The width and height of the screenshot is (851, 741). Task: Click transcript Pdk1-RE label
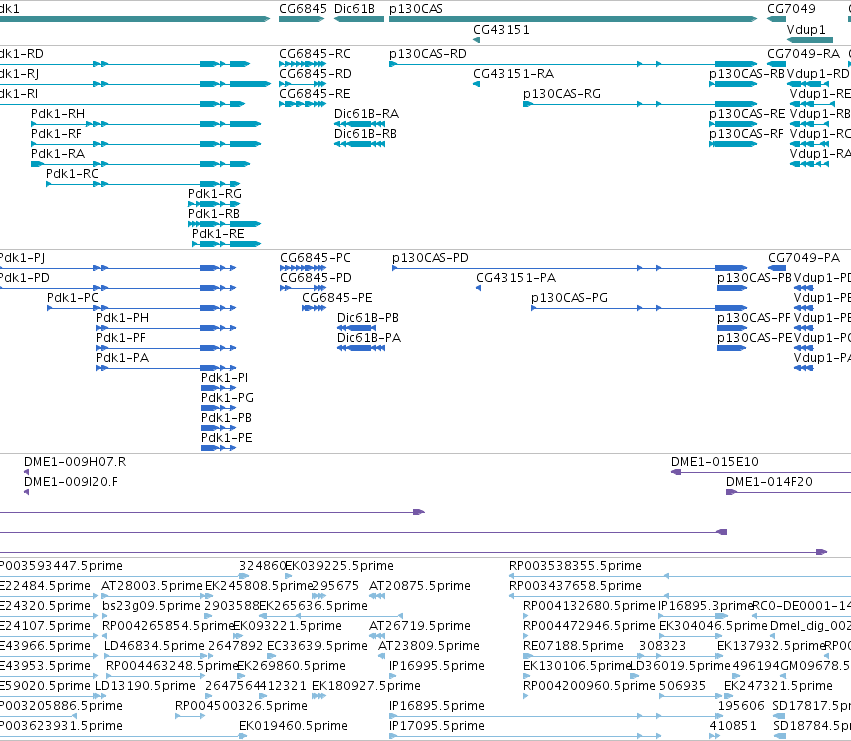point(218,235)
